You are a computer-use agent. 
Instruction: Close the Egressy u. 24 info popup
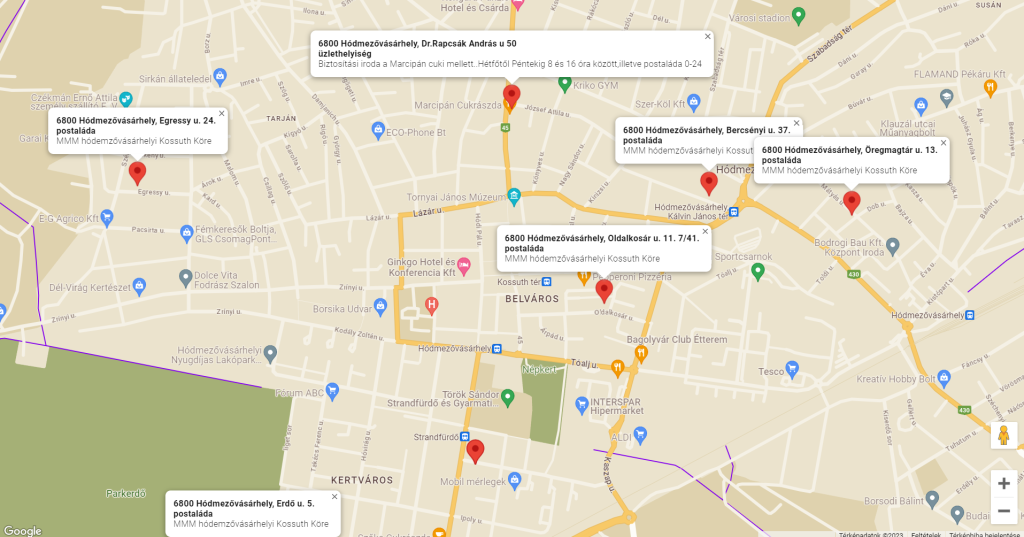222,113
